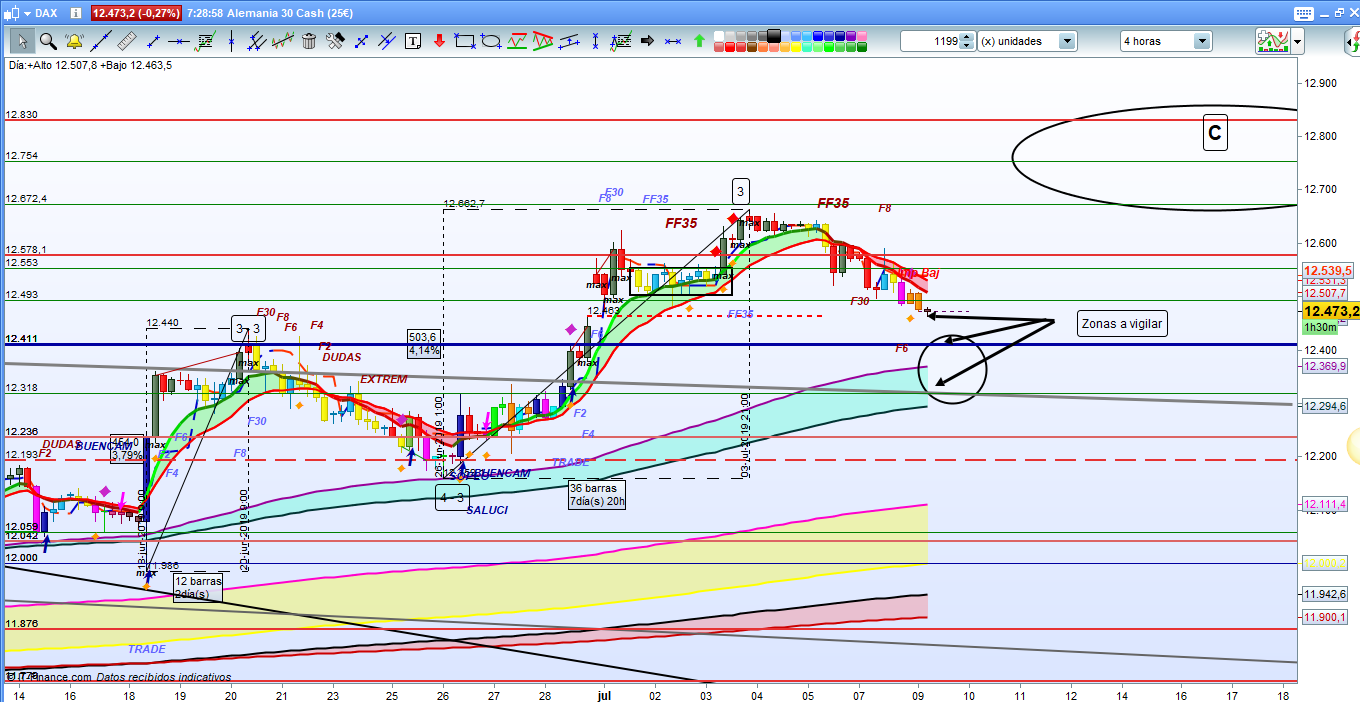
Task: Open the hammer and wrench settings tool
Action: click(335, 41)
